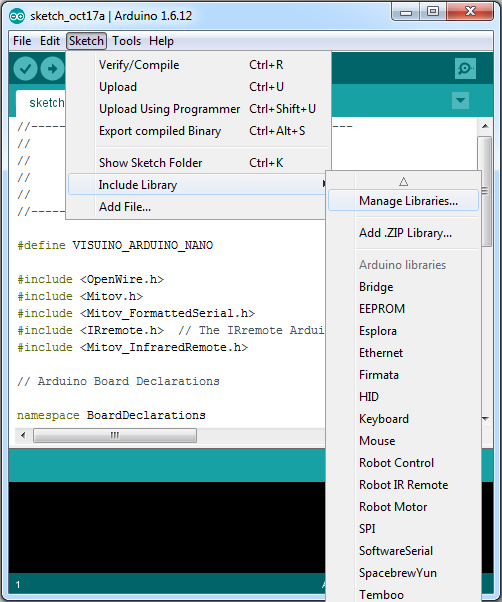Select Upload menu entry
The image size is (502, 602).
pos(198,87)
